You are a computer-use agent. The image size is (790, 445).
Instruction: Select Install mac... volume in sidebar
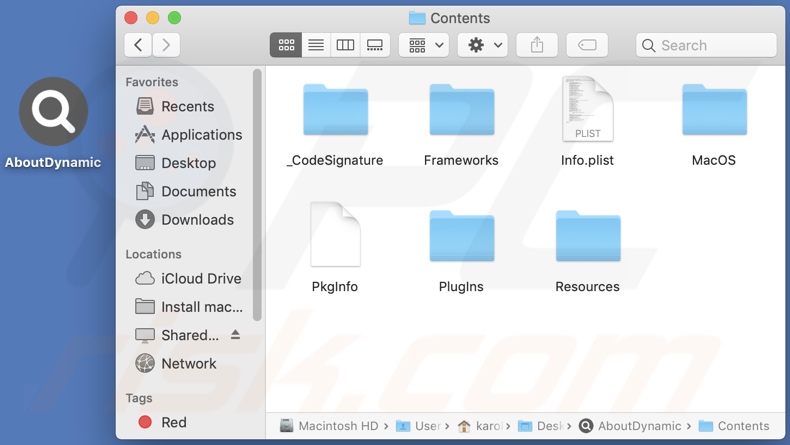pos(189,306)
